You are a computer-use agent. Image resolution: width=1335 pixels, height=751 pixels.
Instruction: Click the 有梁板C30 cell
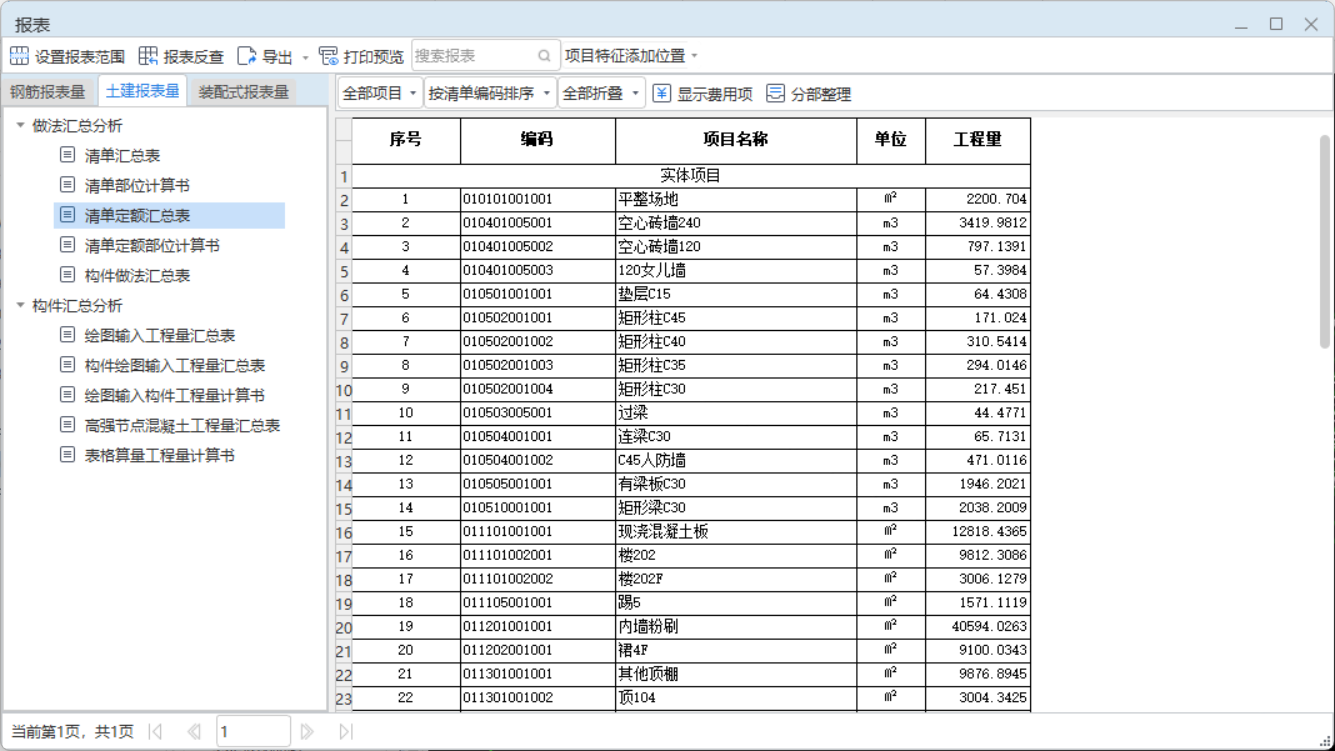[736, 484]
